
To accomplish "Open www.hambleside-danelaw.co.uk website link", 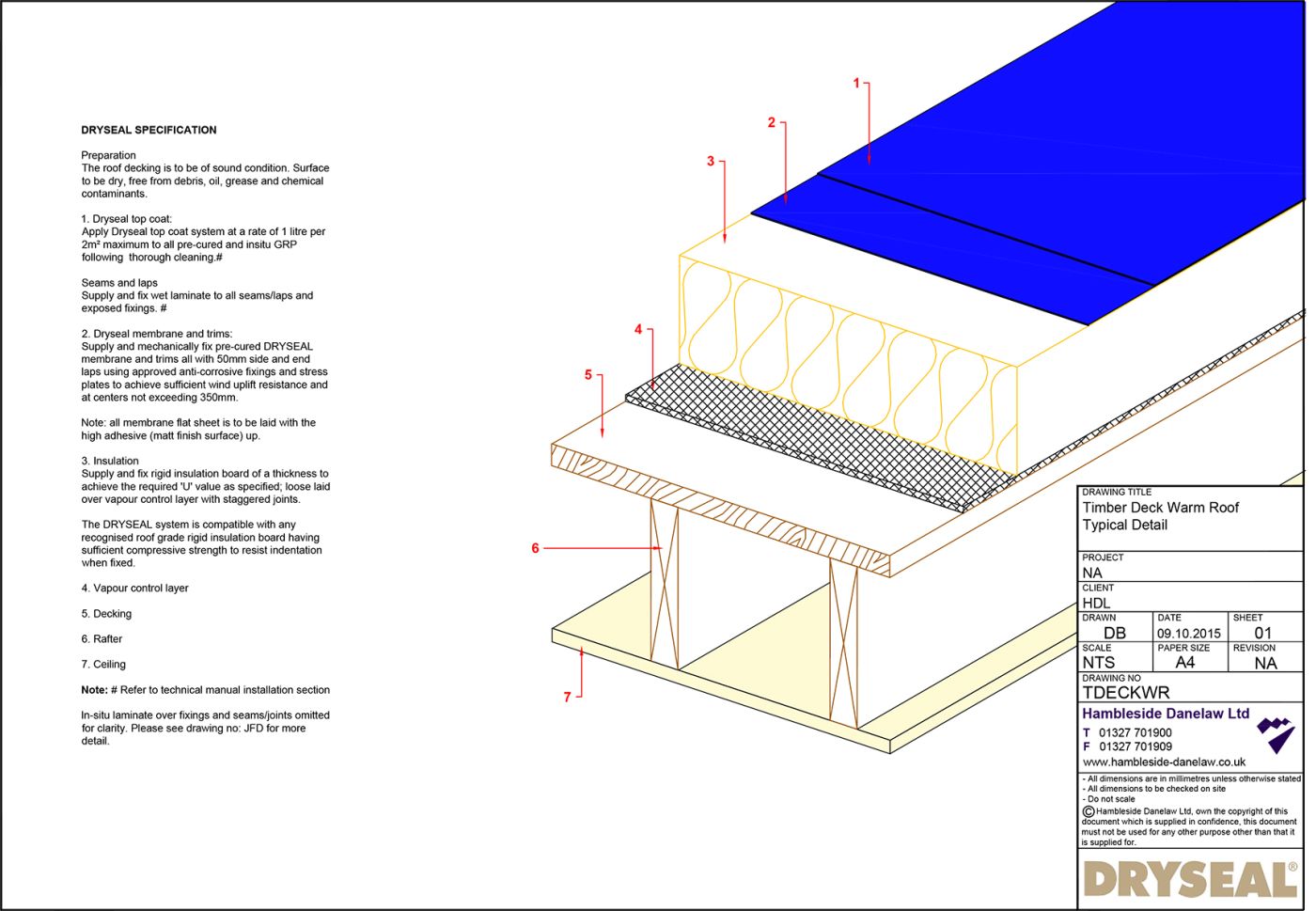I will 1166,762.
